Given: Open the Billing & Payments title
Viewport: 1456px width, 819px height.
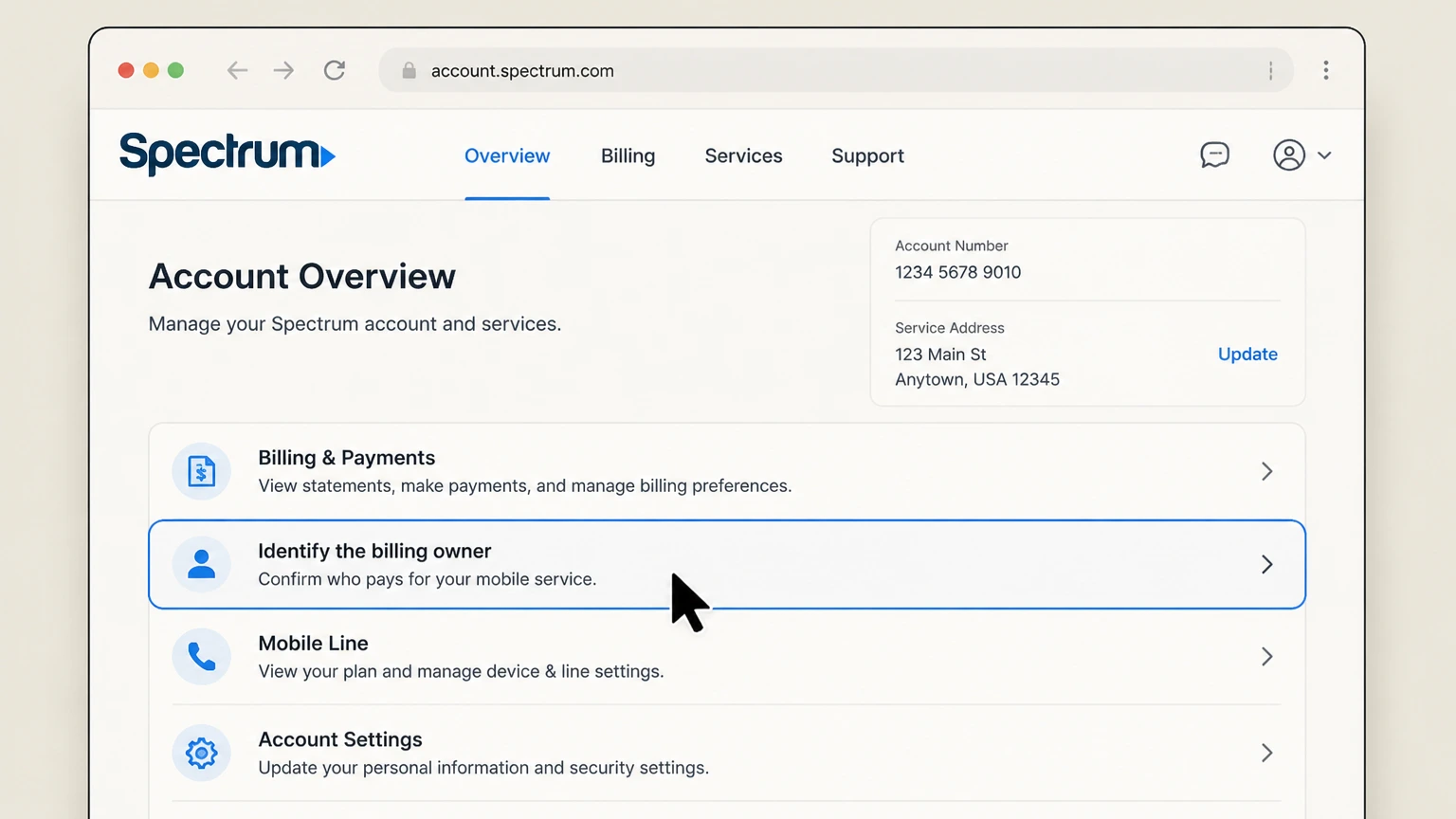Looking at the screenshot, I should pos(346,458).
